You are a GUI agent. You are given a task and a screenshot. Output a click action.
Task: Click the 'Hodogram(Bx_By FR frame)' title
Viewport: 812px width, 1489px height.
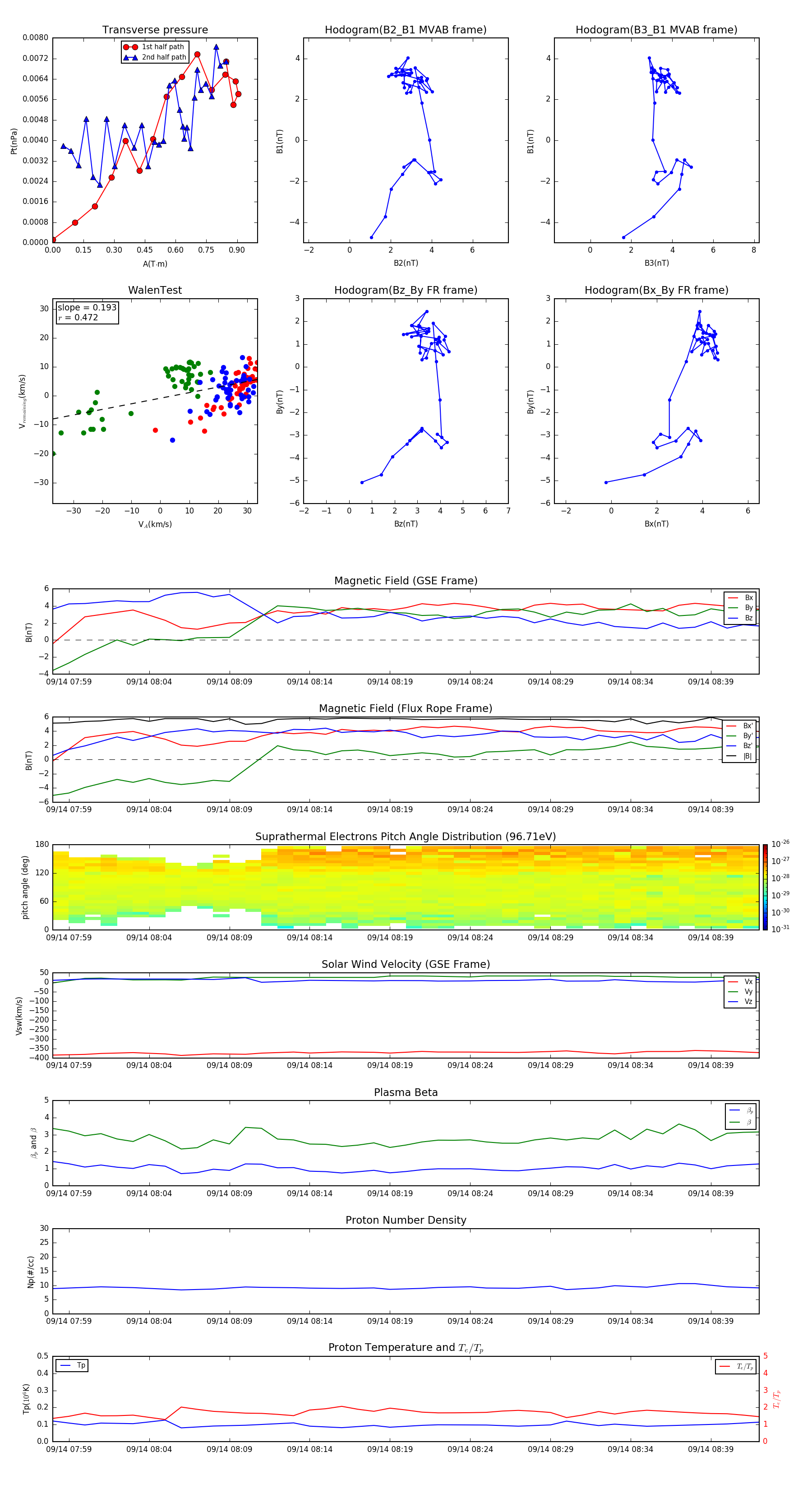pos(656,290)
